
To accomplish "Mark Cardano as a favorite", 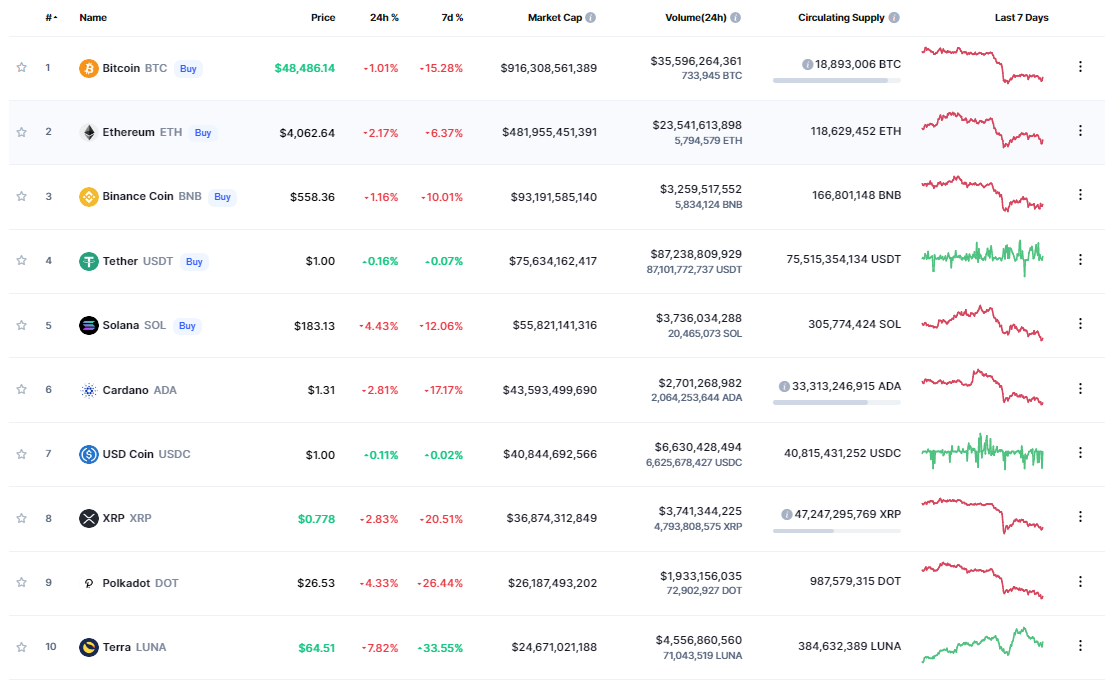I will pyautogui.click(x=22, y=390).
